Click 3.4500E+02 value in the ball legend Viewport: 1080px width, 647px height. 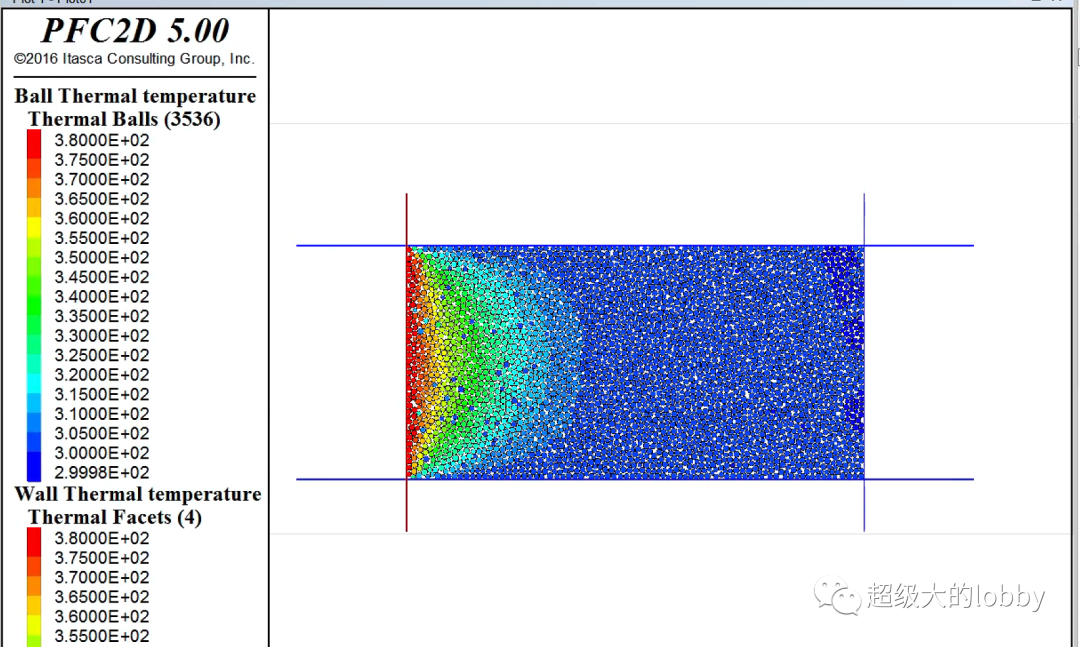pyautogui.click(x=102, y=277)
